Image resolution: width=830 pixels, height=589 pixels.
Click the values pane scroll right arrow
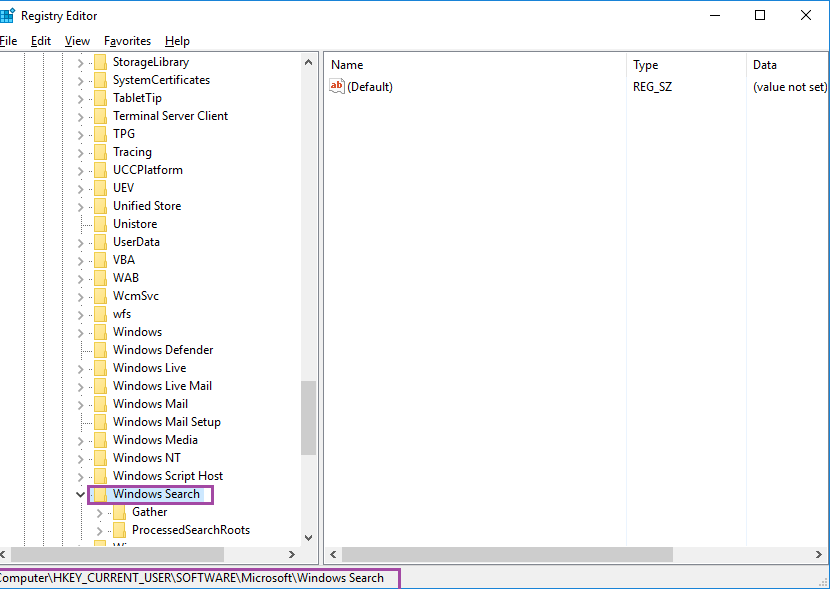click(819, 555)
